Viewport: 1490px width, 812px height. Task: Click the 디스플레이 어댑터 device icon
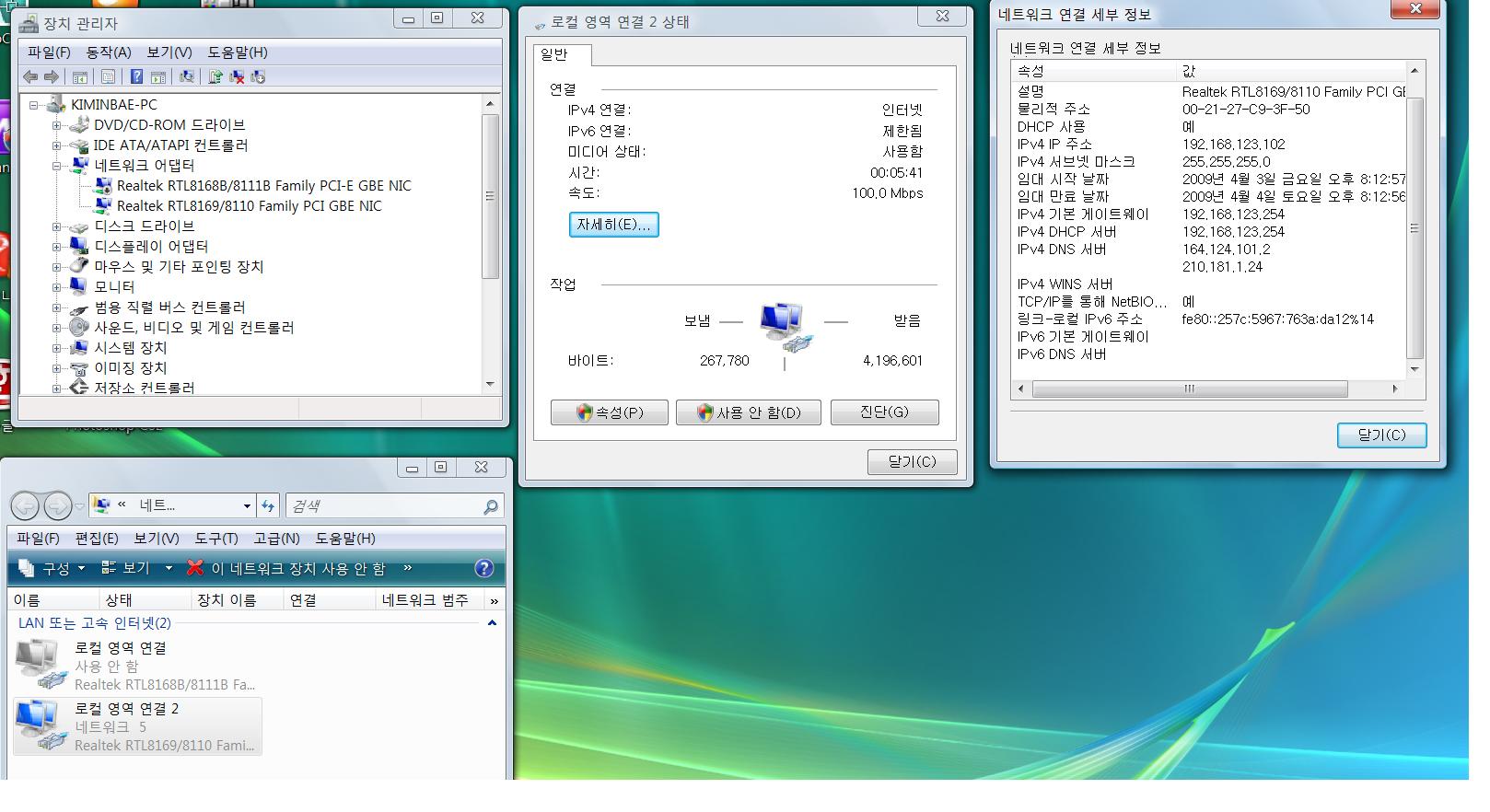tap(79, 246)
